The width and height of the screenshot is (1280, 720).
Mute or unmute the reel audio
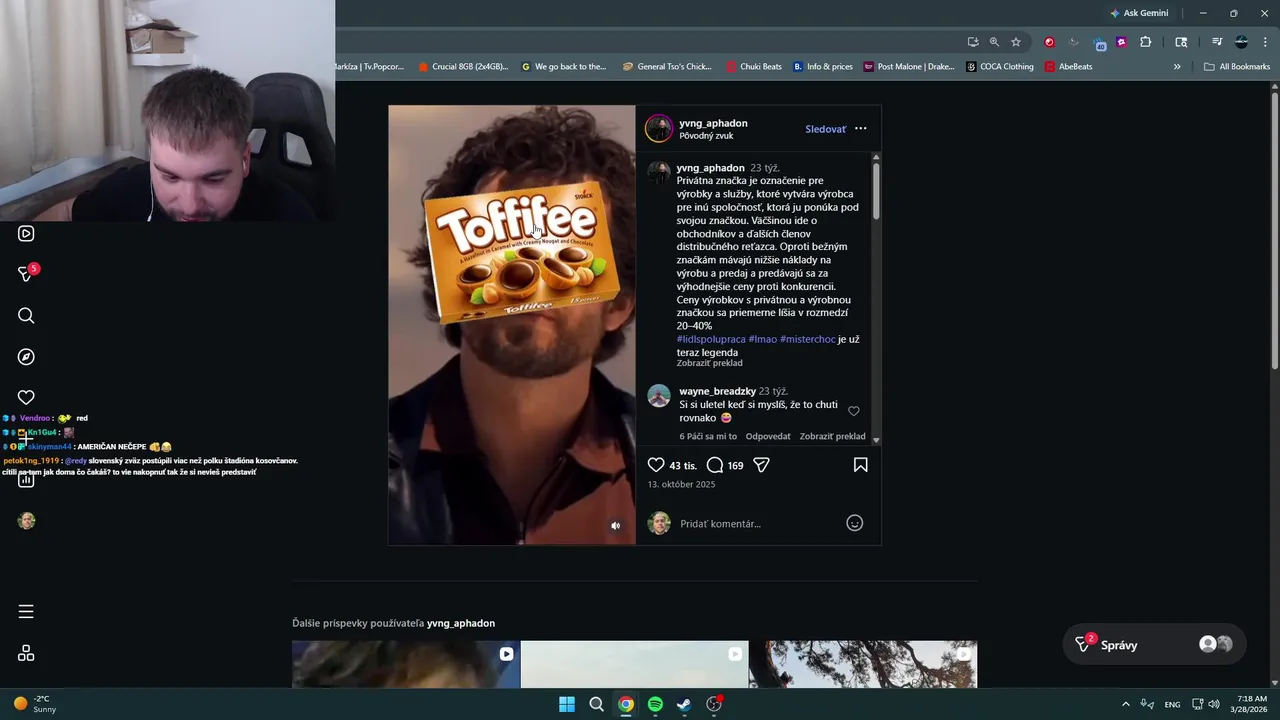point(615,525)
